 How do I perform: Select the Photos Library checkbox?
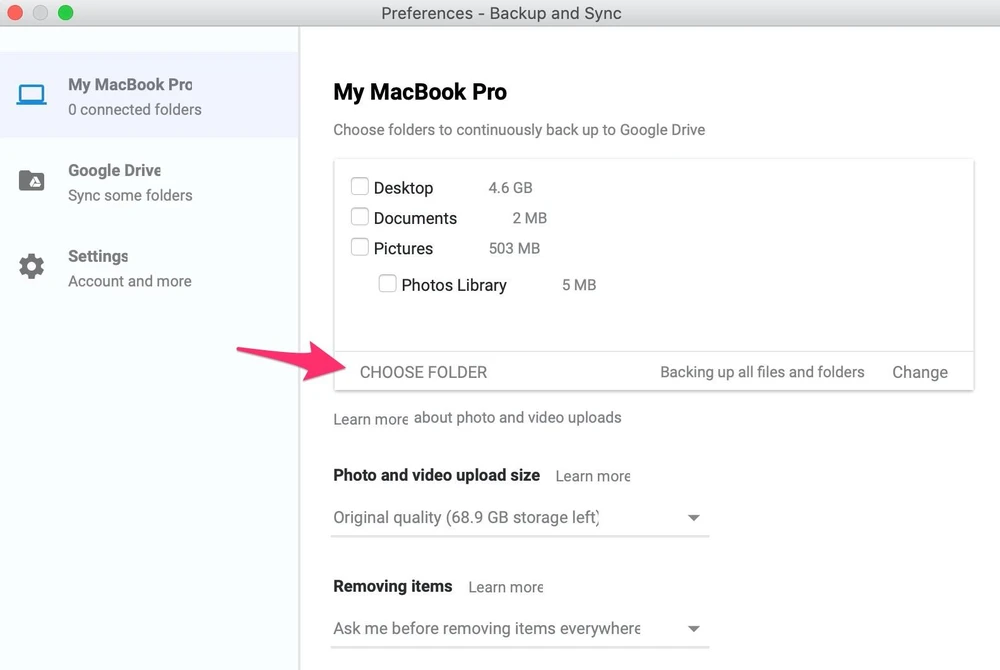[x=388, y=284]
